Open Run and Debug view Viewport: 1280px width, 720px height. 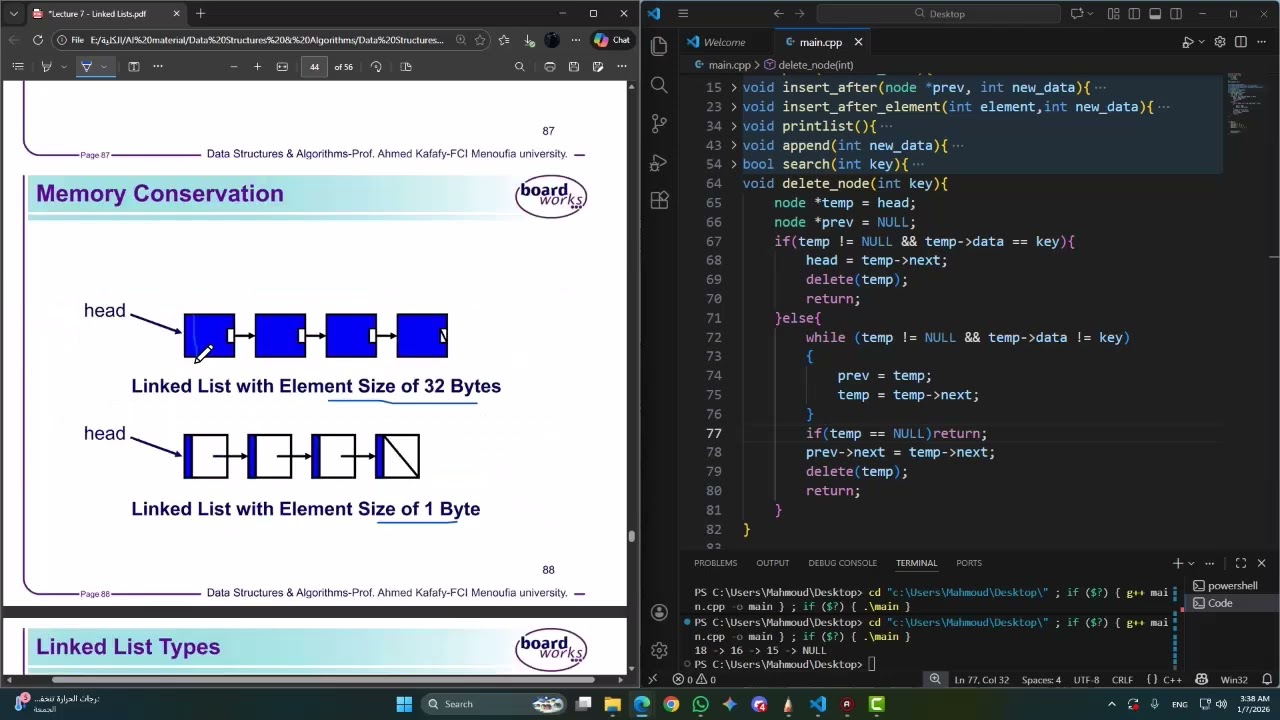click(x=659, y=162)
